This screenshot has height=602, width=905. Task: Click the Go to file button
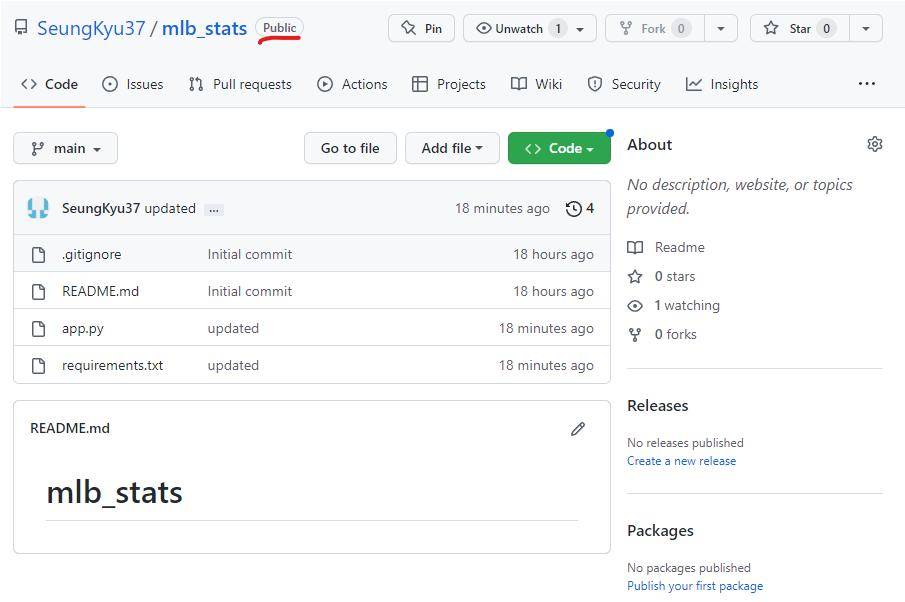tap(350, 148)
